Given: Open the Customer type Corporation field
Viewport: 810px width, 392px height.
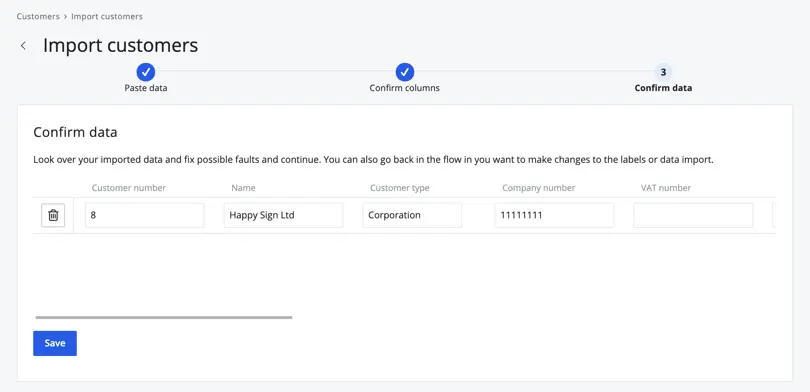Looking at the screenshot, I should point(412,215).
